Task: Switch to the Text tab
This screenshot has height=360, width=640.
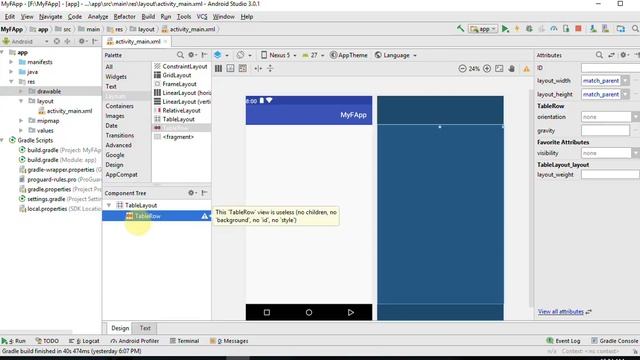Action: coord(145,328)
